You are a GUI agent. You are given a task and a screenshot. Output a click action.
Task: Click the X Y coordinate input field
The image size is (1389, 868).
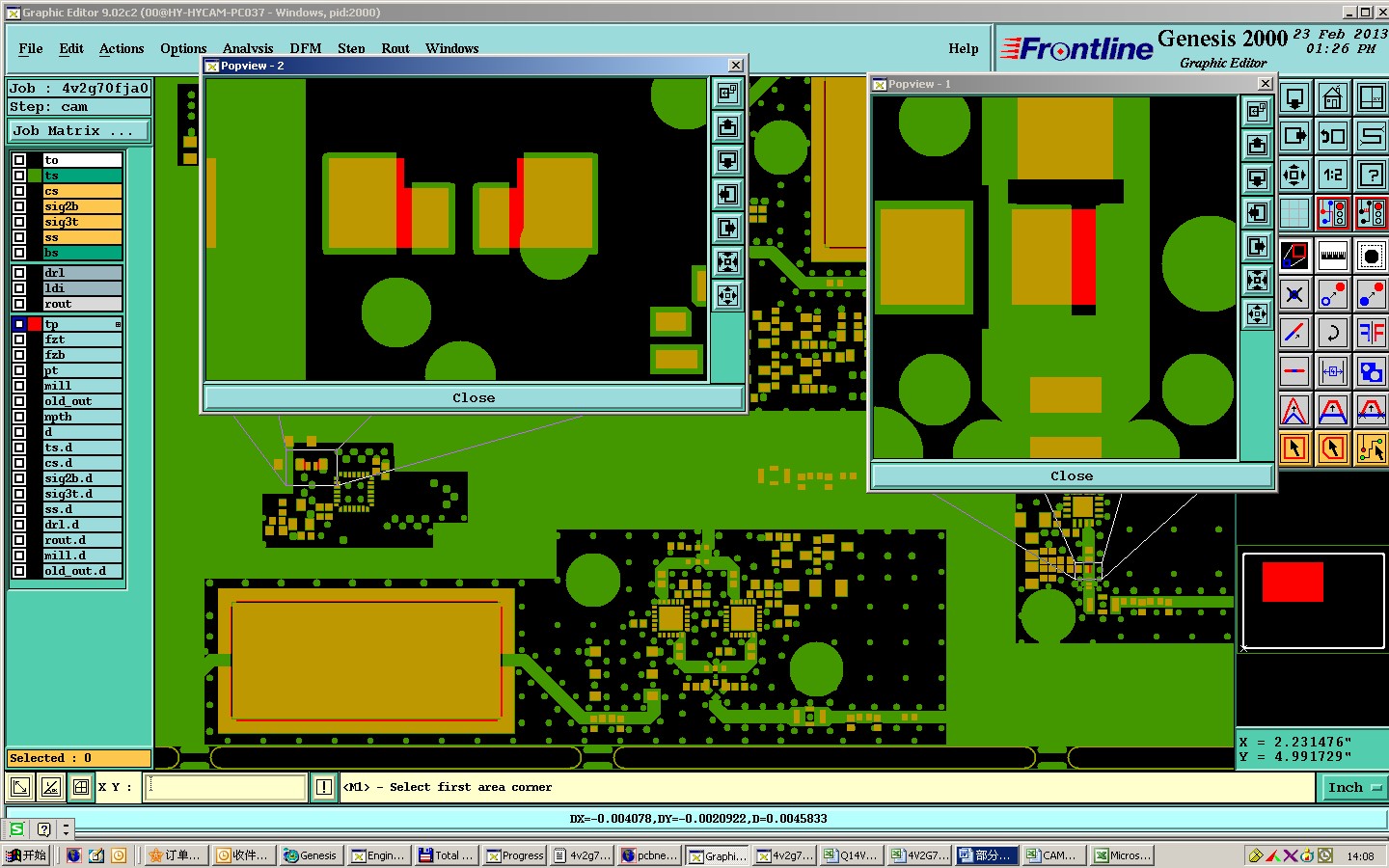pos(226,787)
